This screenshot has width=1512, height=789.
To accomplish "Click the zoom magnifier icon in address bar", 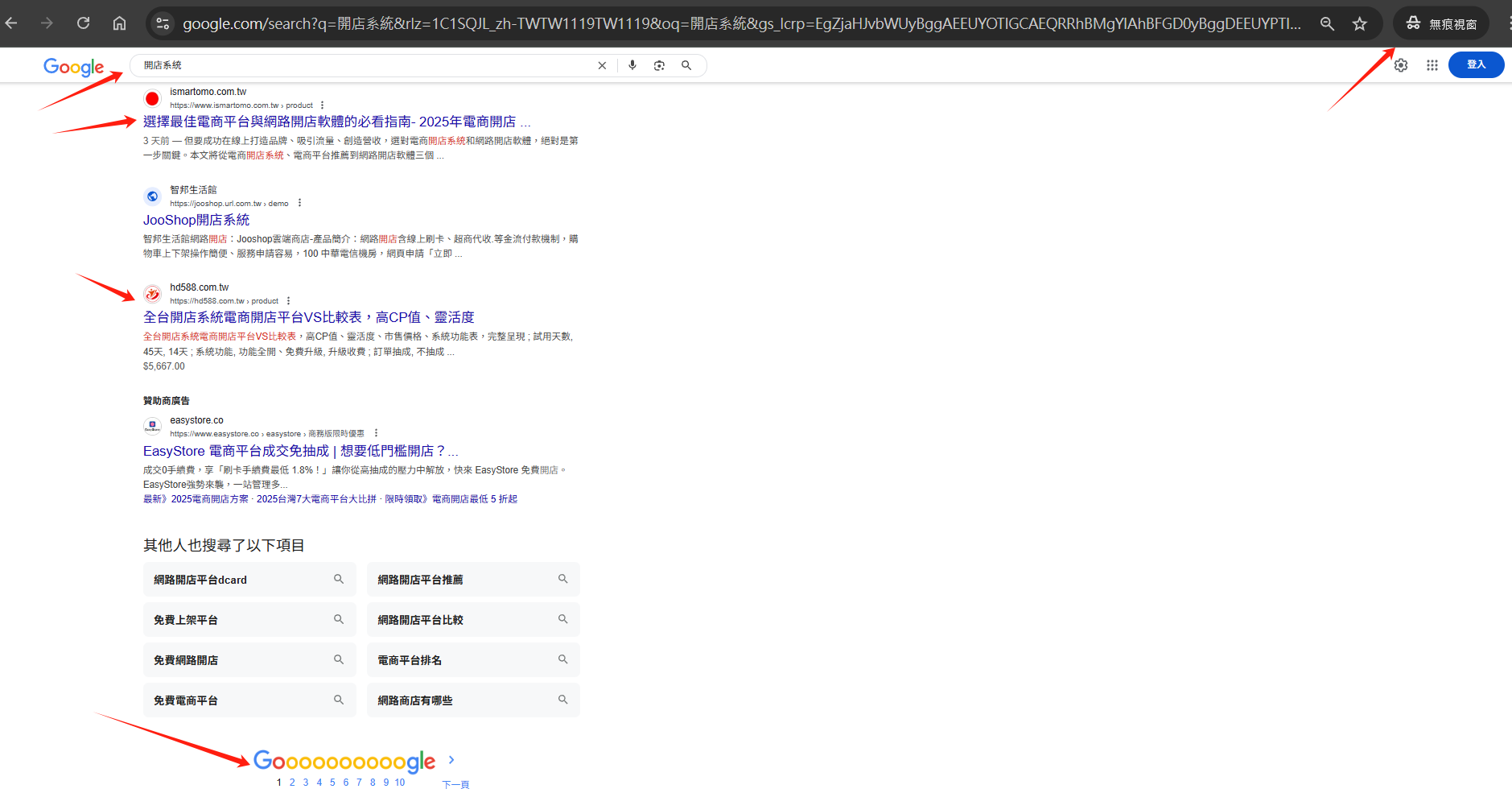I will (1327, 23).
